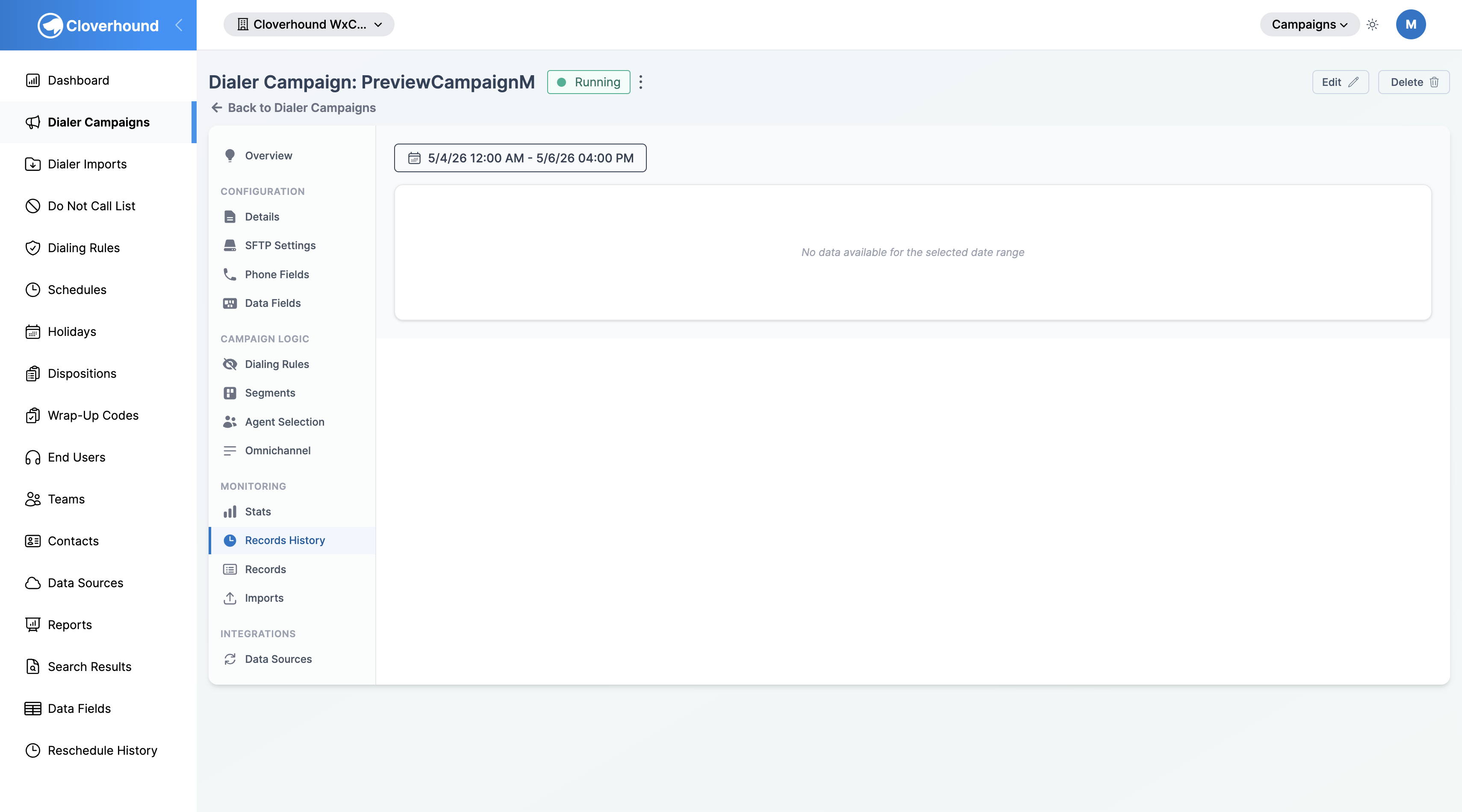
Task: Click the Running status badge
Action: (x=589, y=82)
